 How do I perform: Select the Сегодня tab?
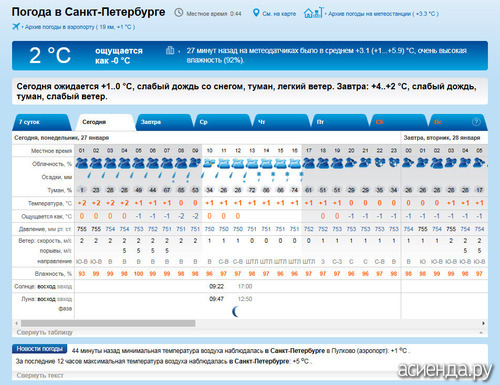(105, 122)
